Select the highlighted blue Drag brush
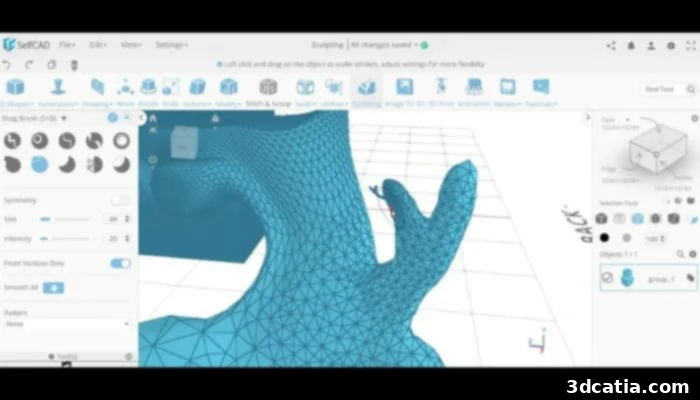The height and width of the screenshot is (400, 700). point(40,164)
